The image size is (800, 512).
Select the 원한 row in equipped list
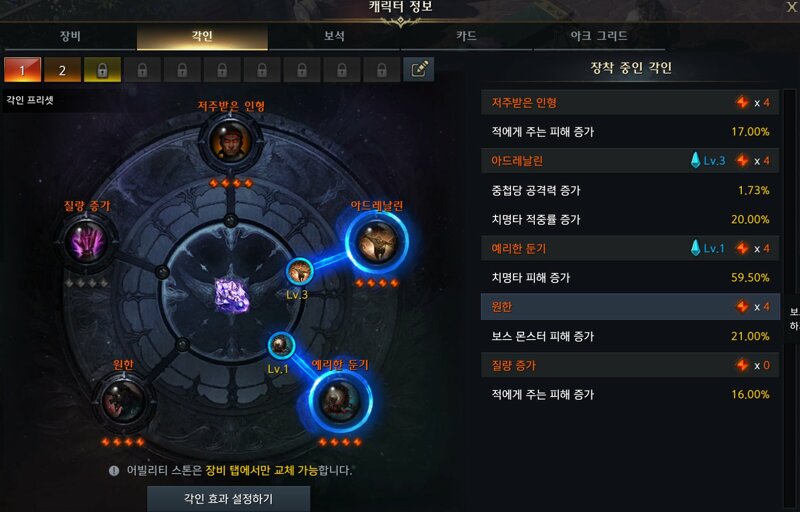(x=631, y=306)
